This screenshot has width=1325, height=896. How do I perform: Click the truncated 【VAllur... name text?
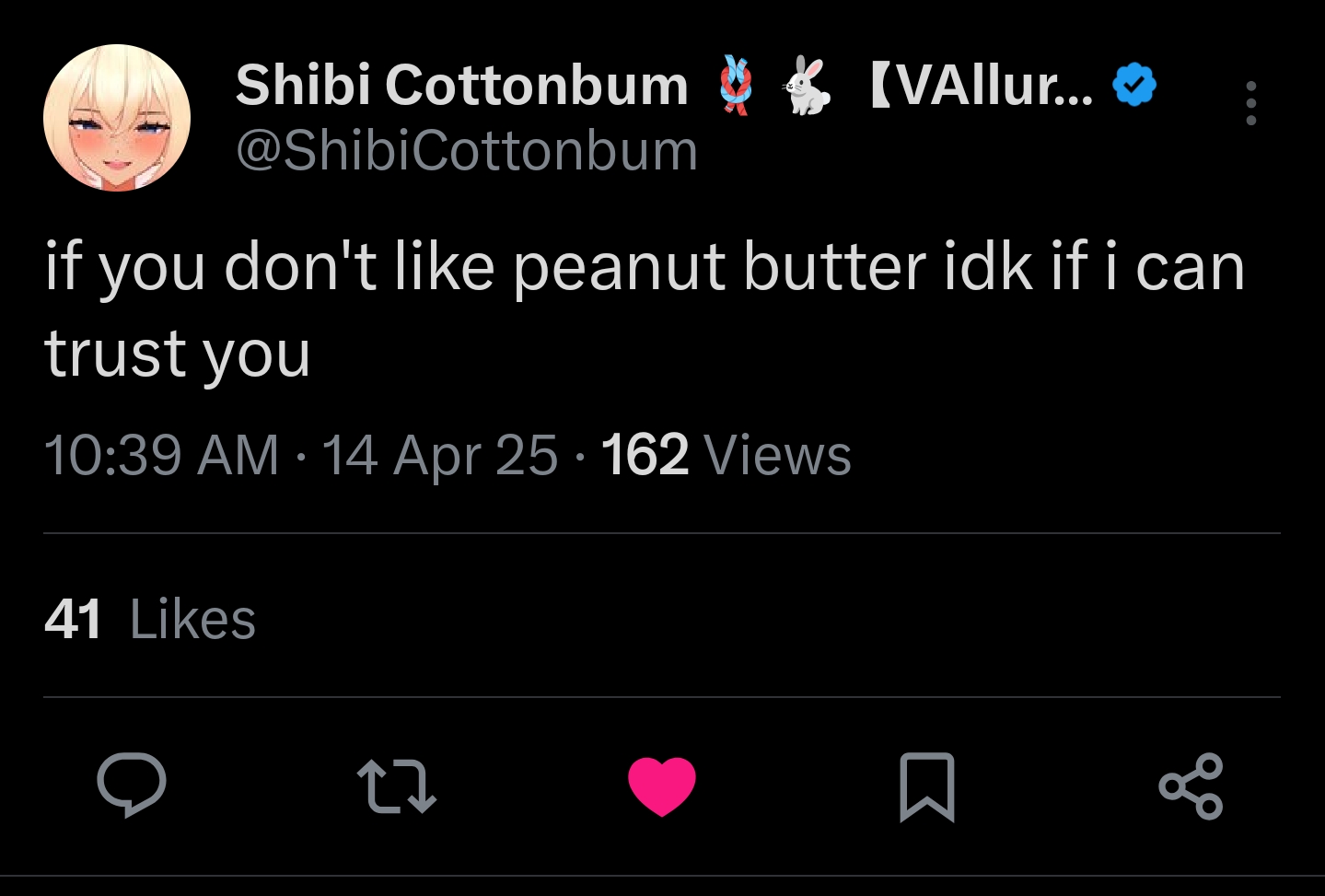pyautogui.click(x=981, y=86)
